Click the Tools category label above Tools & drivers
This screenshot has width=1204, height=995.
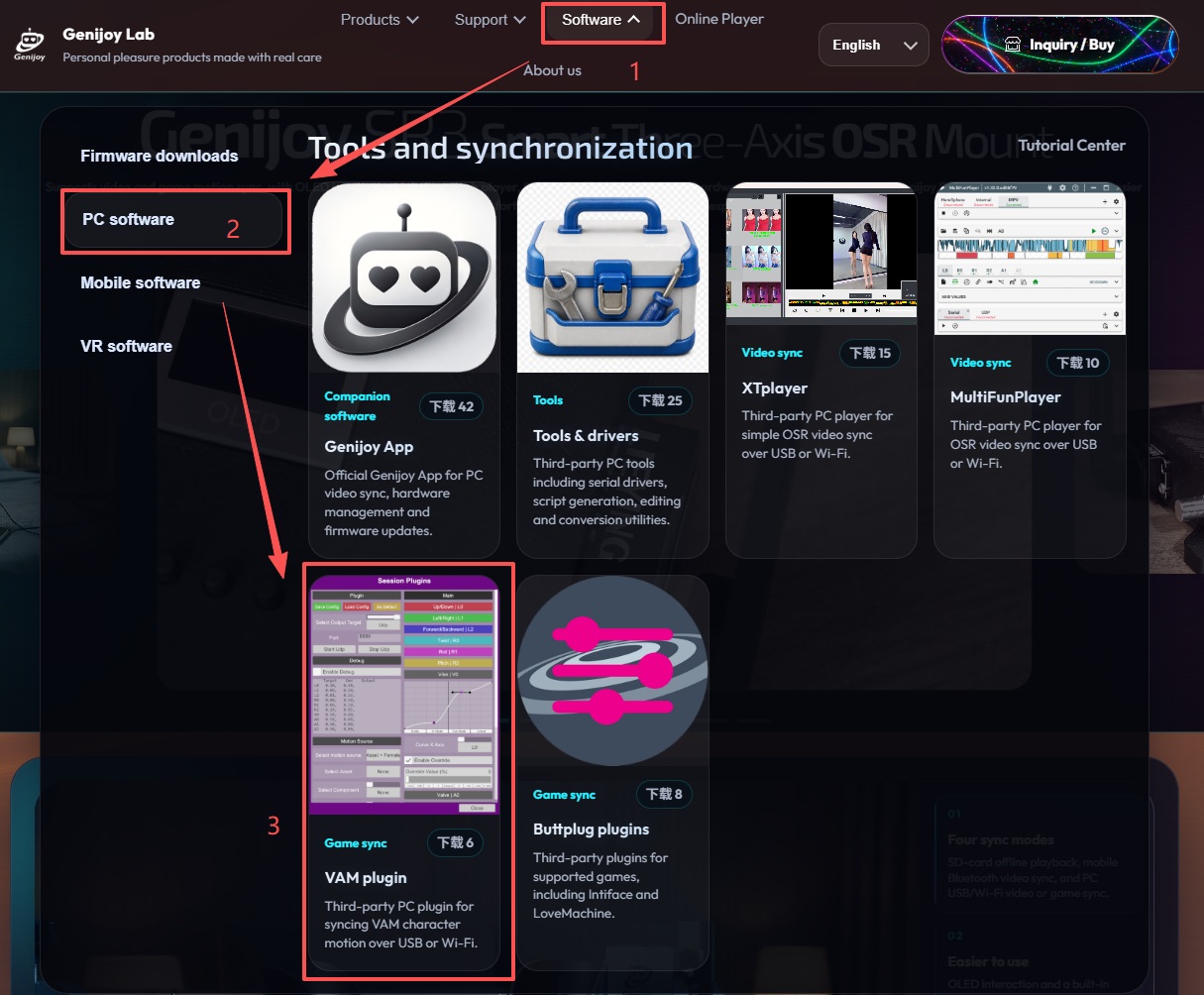point(548,400)
